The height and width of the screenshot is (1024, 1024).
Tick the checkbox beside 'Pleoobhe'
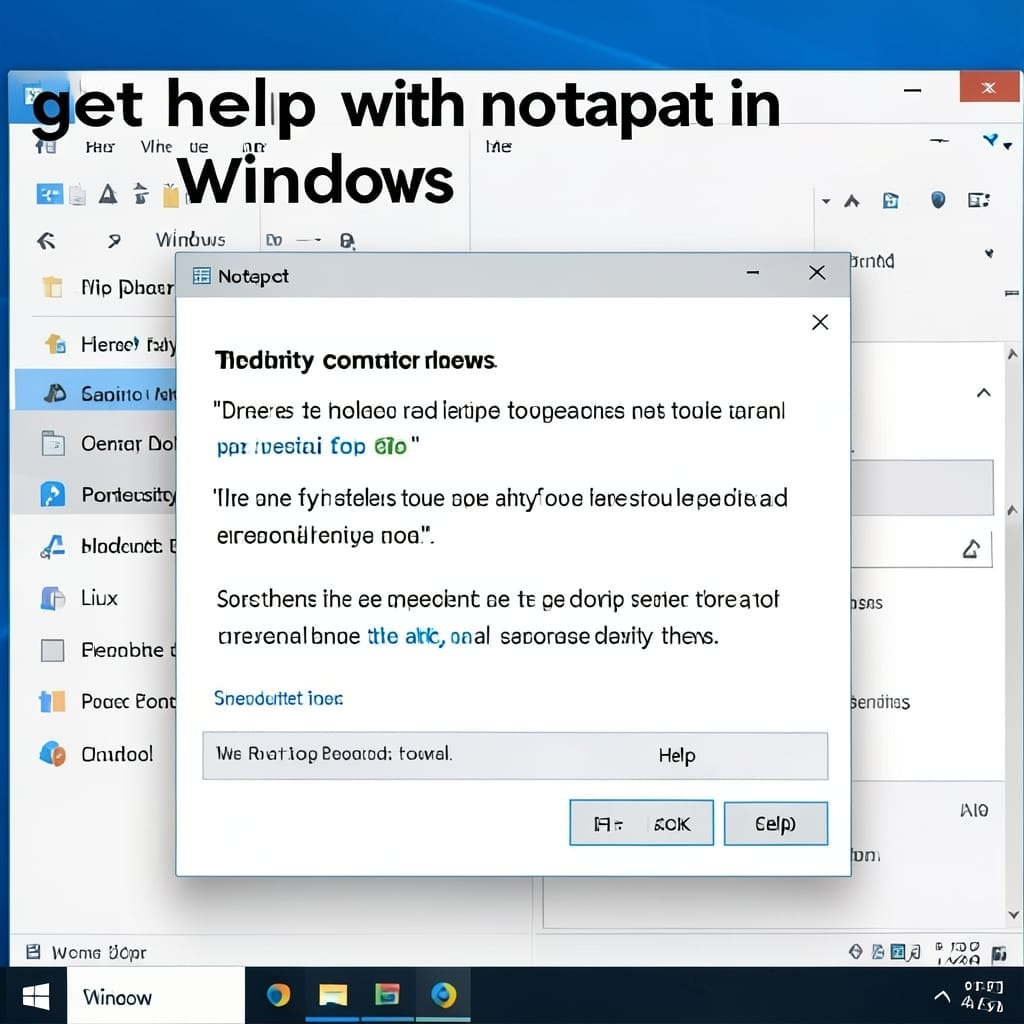click(x=52, y=650)
